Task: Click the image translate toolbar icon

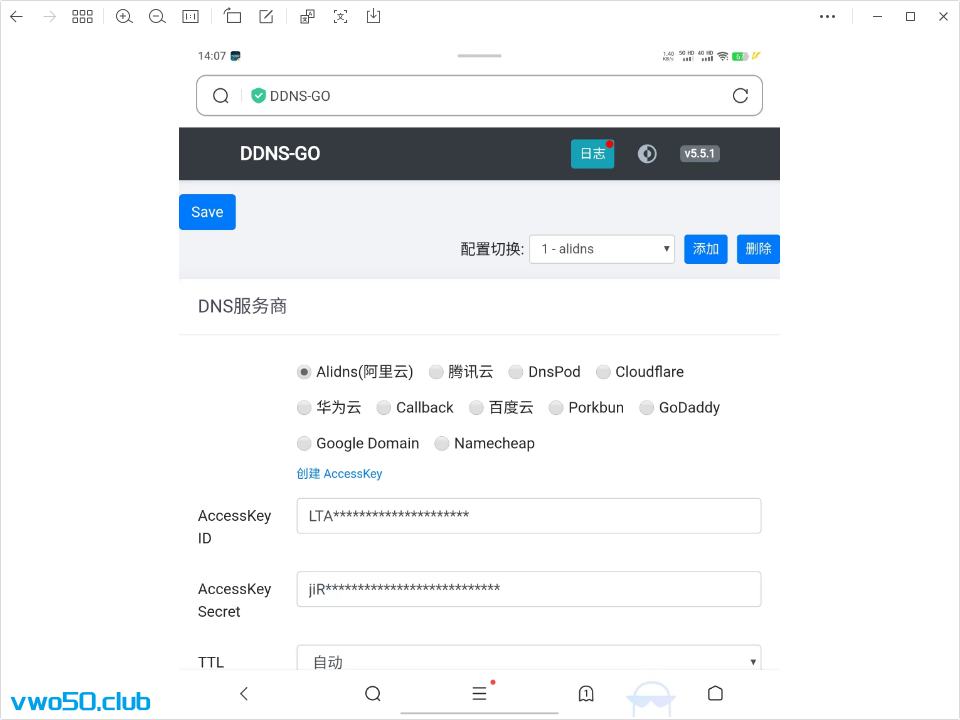Action: tap(307, 17)
